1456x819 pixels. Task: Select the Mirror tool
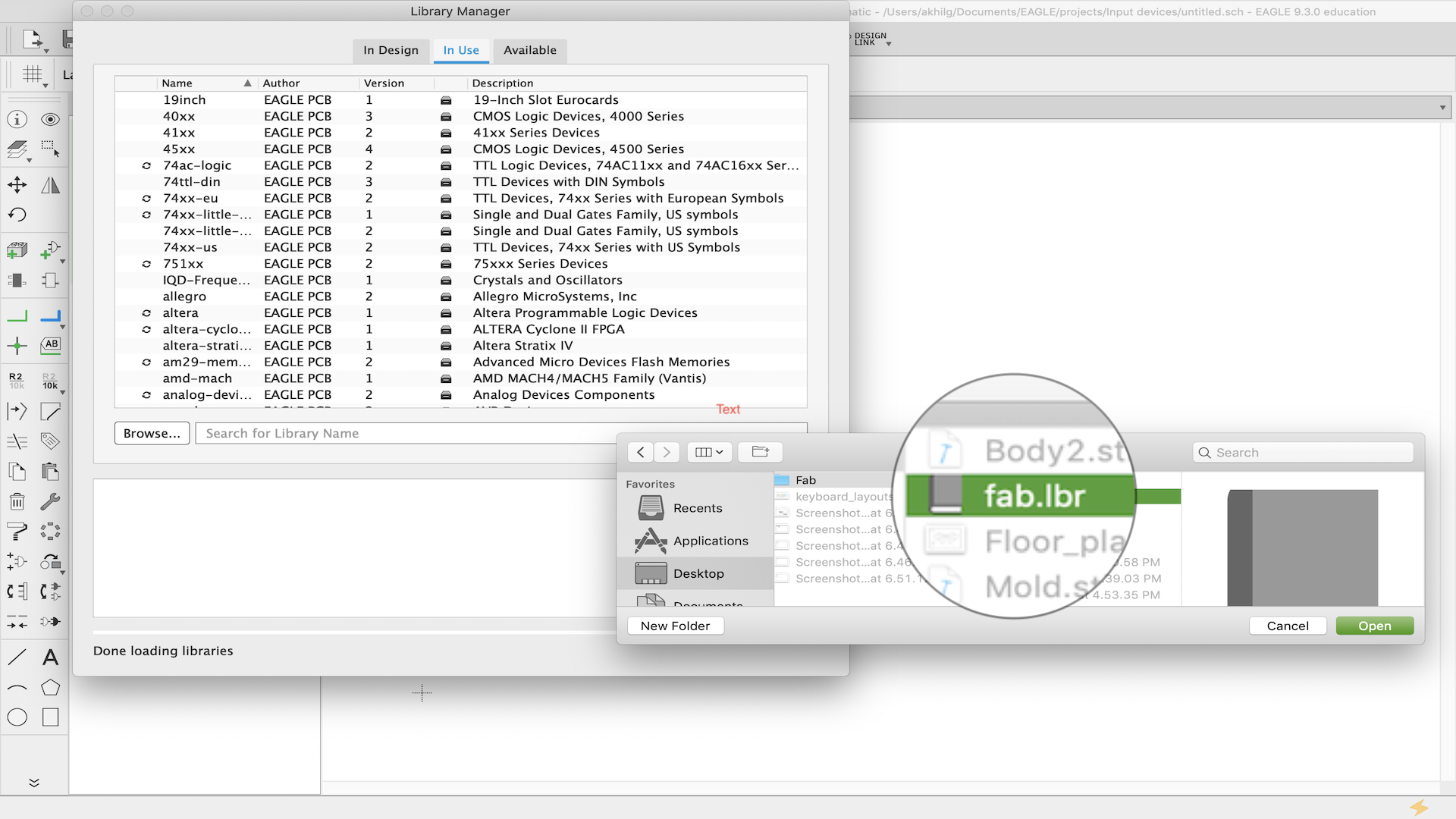(50, 185)
